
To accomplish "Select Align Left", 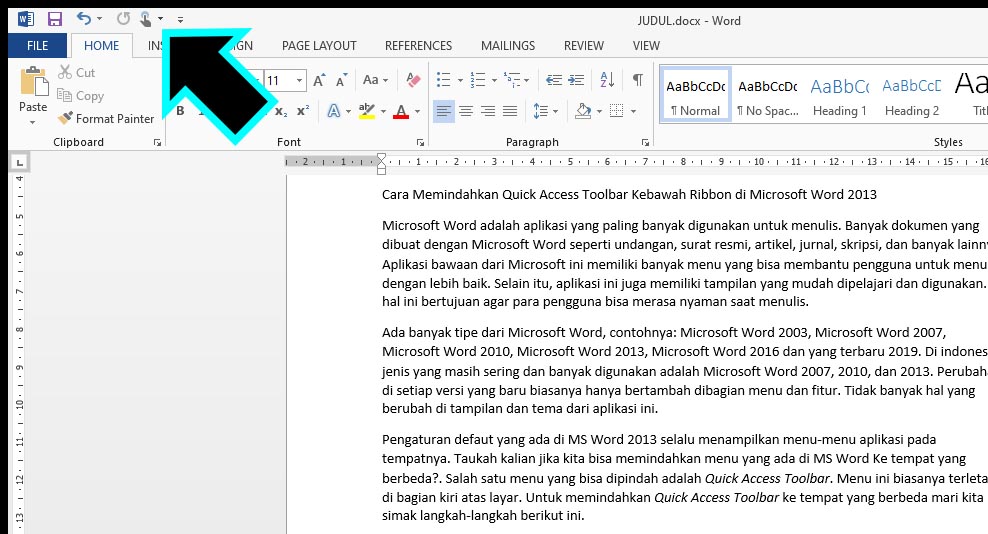I will (x=444, y=112).
